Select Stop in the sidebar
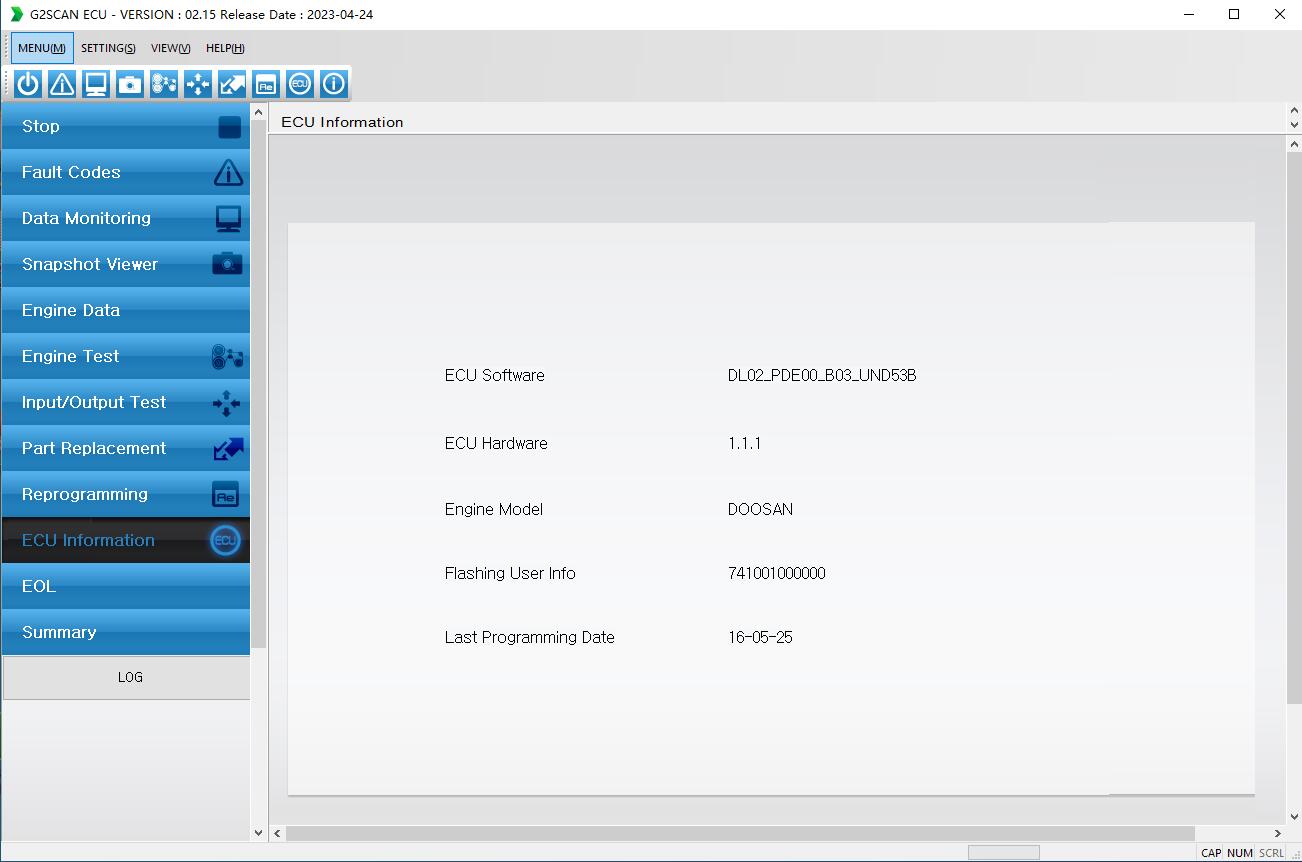Viewport: 1302px width, 862px height. (126, 126)
